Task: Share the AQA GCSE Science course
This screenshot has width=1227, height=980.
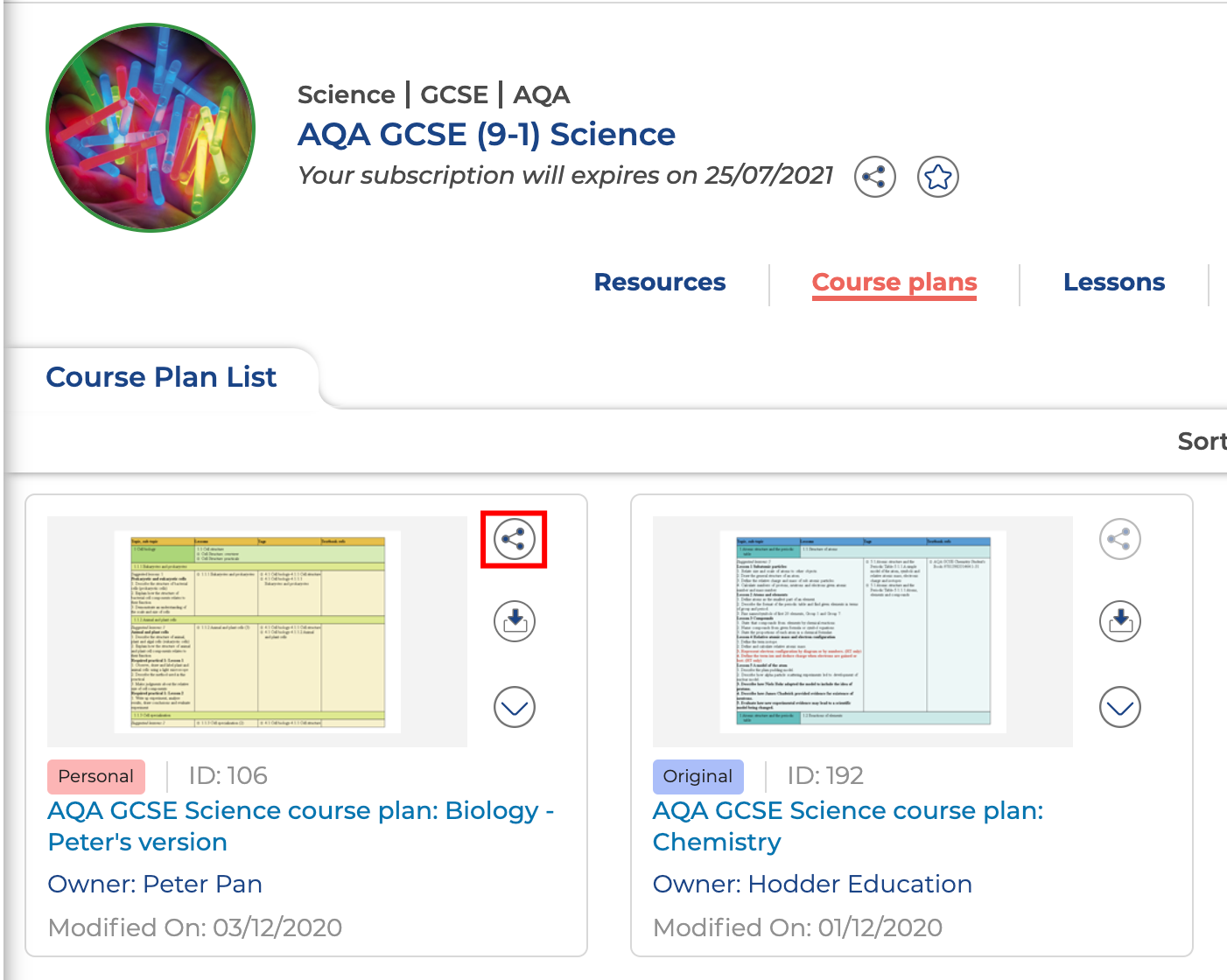Action: click(874, 177)
